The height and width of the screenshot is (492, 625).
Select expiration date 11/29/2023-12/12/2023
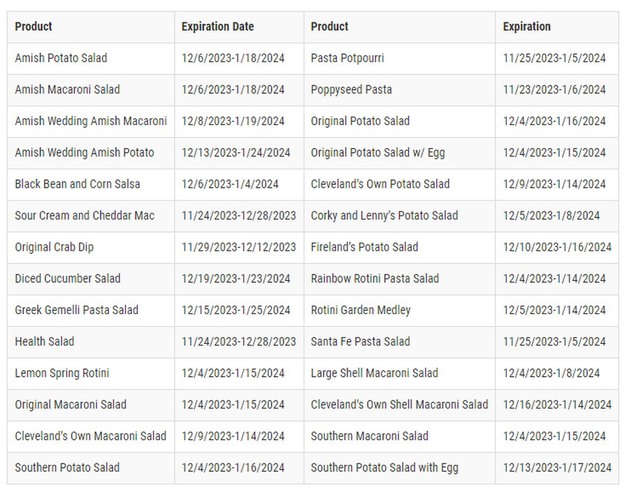[x=238, y=248]
